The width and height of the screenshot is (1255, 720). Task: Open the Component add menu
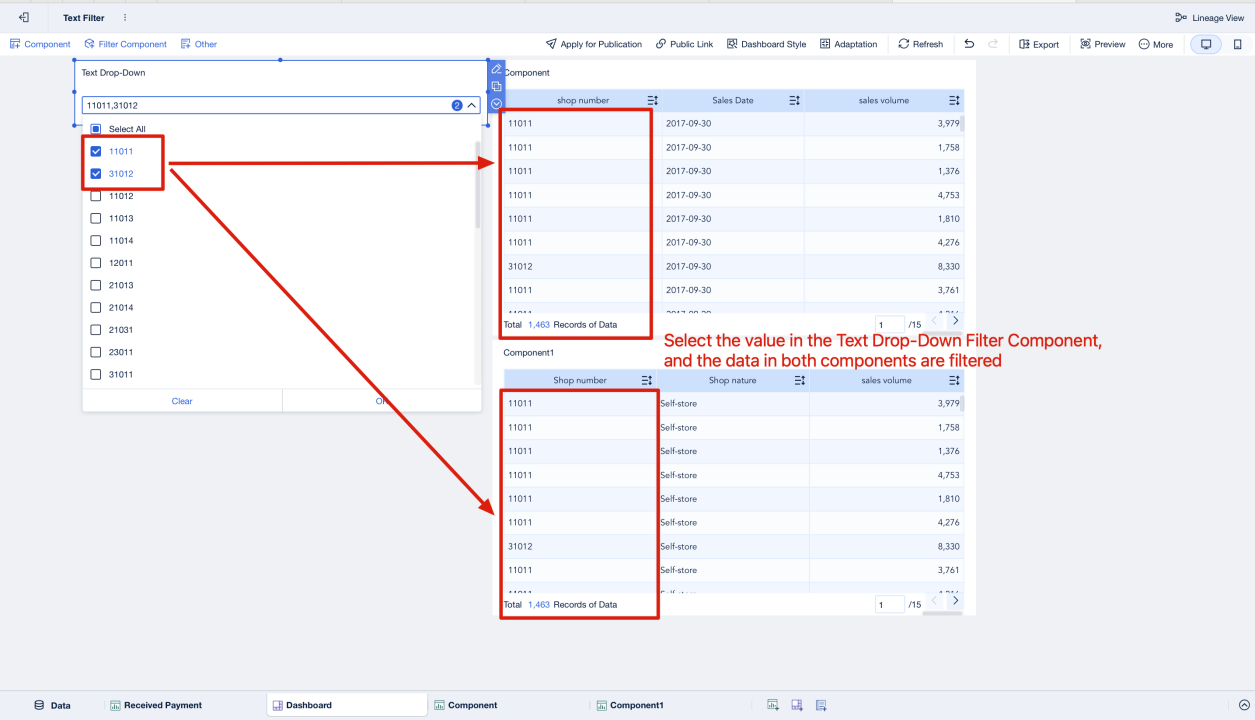40,44
